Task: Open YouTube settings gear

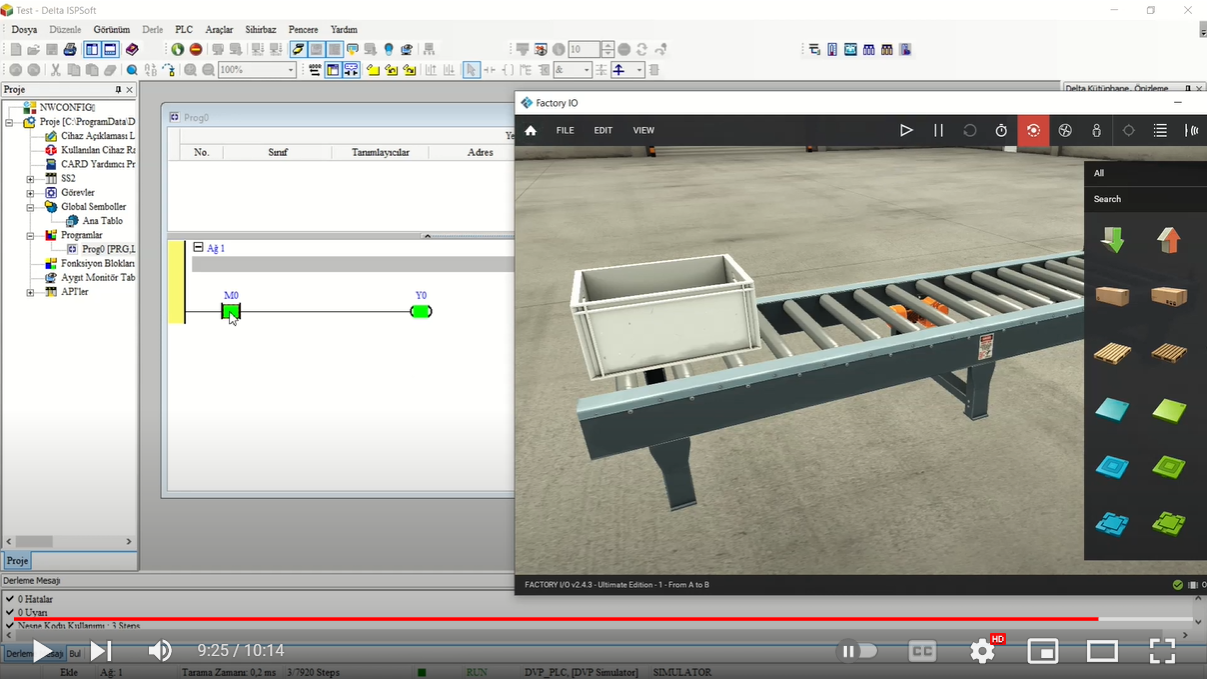Action: point(983,651)
